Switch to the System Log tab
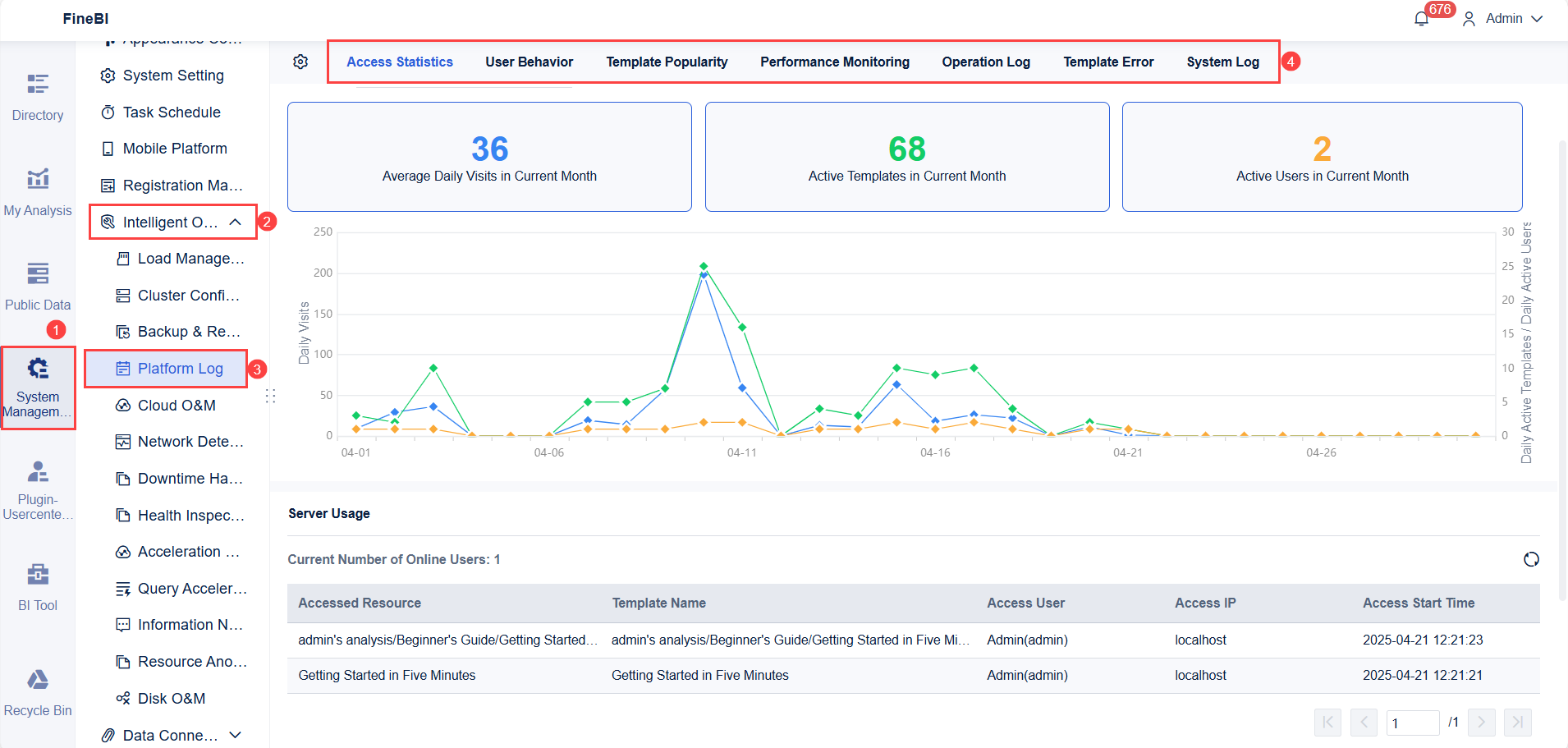Viewport: 1568px width, 748px height. click(1222, 62)
